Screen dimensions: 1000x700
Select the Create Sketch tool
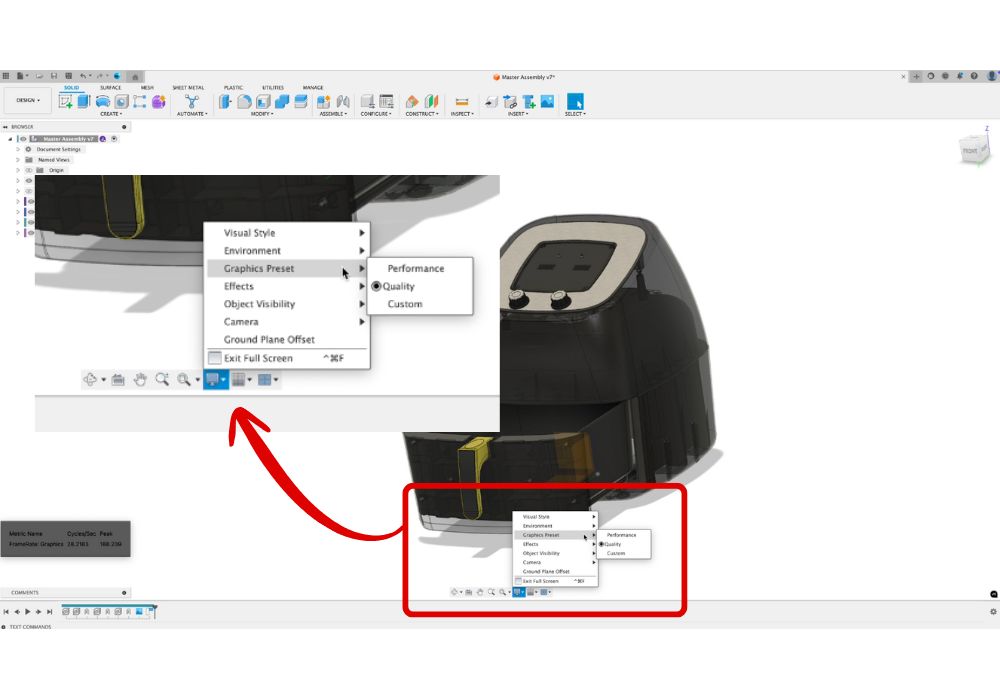[66, 101]
